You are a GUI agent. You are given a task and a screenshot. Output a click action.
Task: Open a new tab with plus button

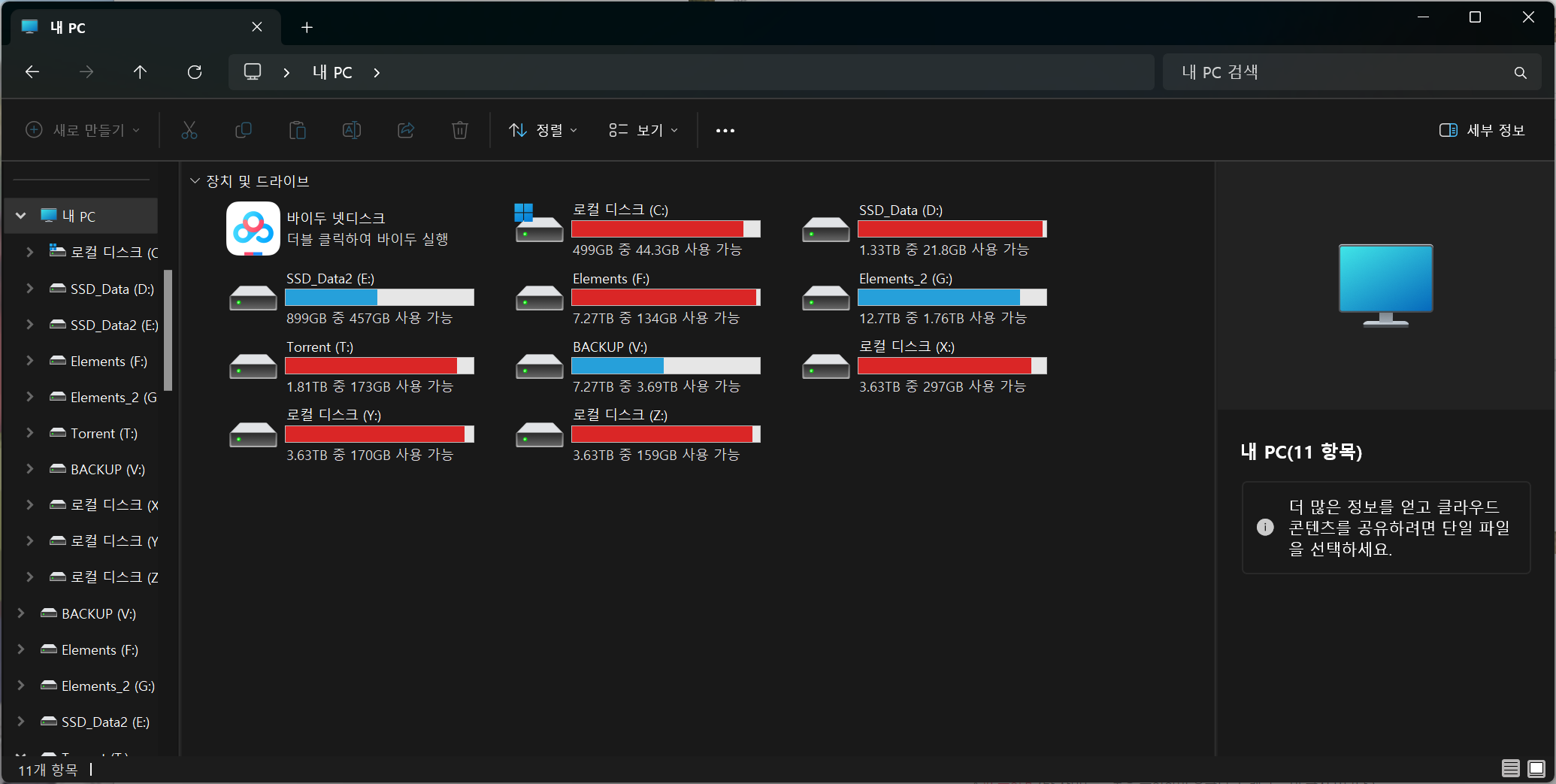pos(307,28)
